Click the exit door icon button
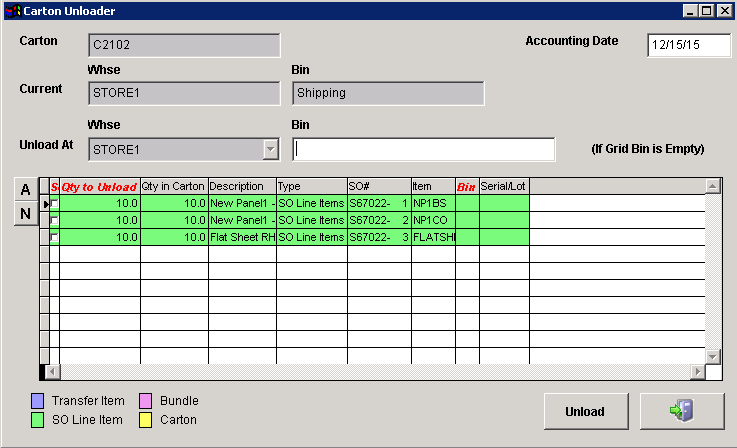Image resolution: width=737 pixels, height=448 pixels. click(x=681, y=411)
